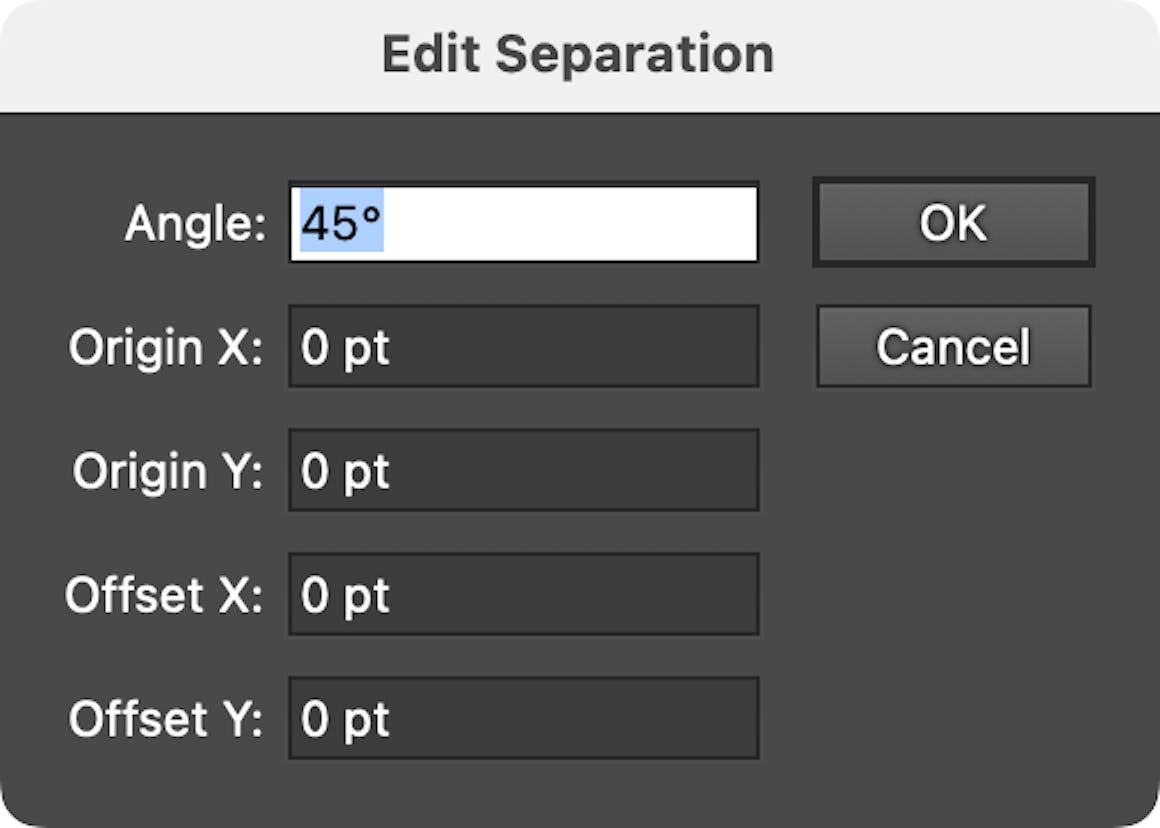Click the degree symbol in Angle field
Image resolution: width=1160 pixels, height=828 pixels.
click(x=370, y=215)
